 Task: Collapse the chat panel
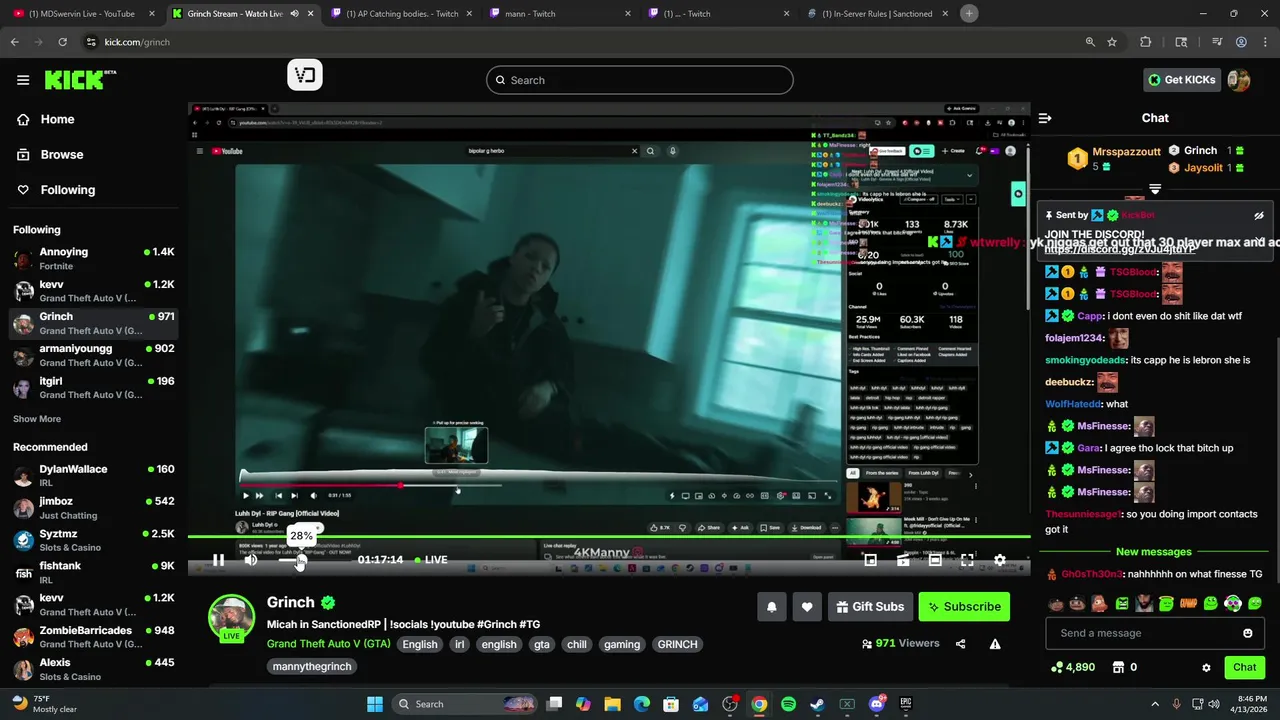tap(1045, 118)
